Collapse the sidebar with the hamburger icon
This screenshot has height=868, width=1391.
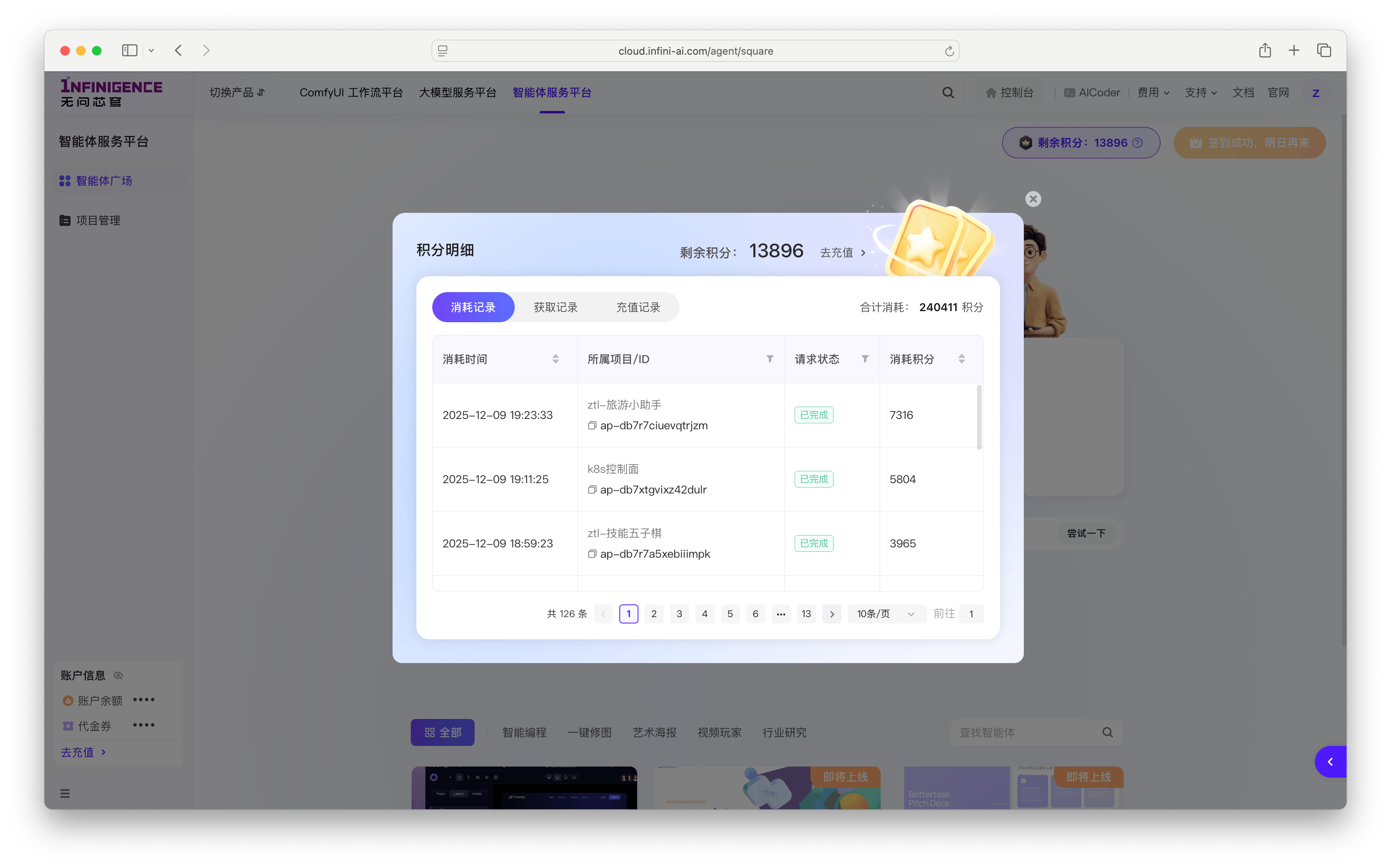[x=65, y=793]
